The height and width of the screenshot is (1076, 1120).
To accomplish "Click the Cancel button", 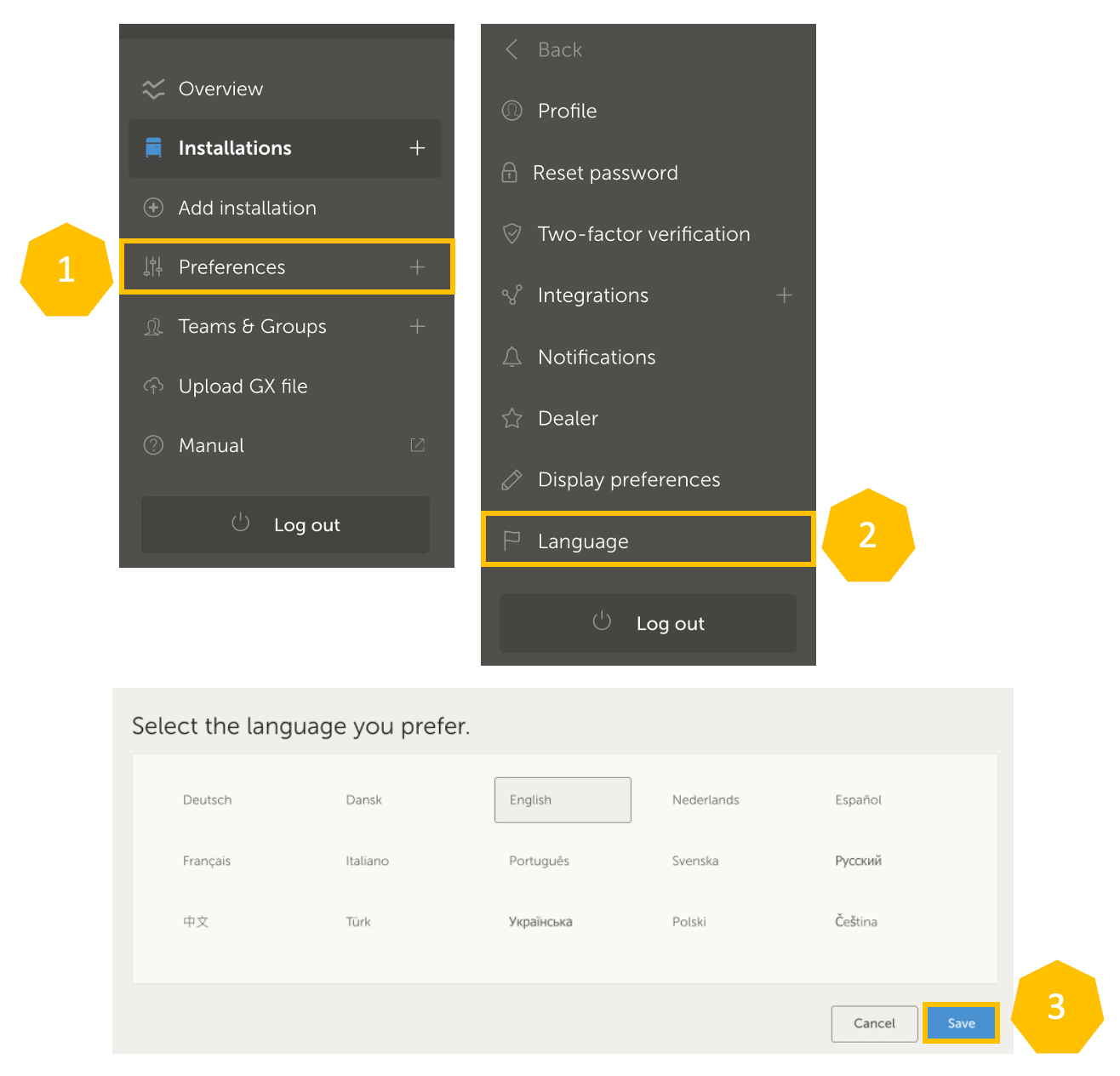I will pos(874,1023).
